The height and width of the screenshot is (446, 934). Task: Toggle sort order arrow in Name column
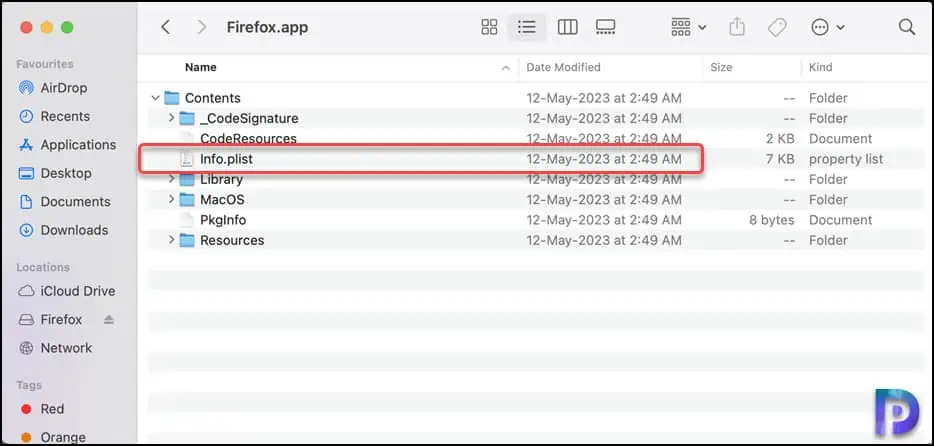coord(506,68)
